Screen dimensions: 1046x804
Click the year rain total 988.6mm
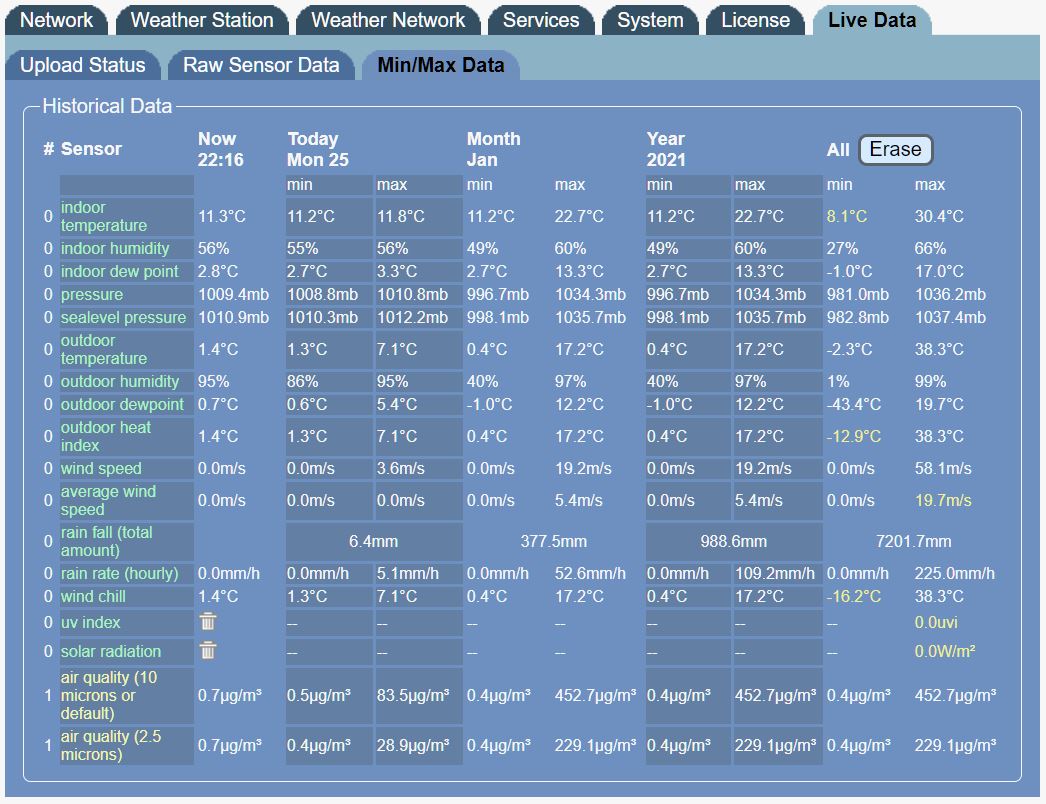(734, 541)
